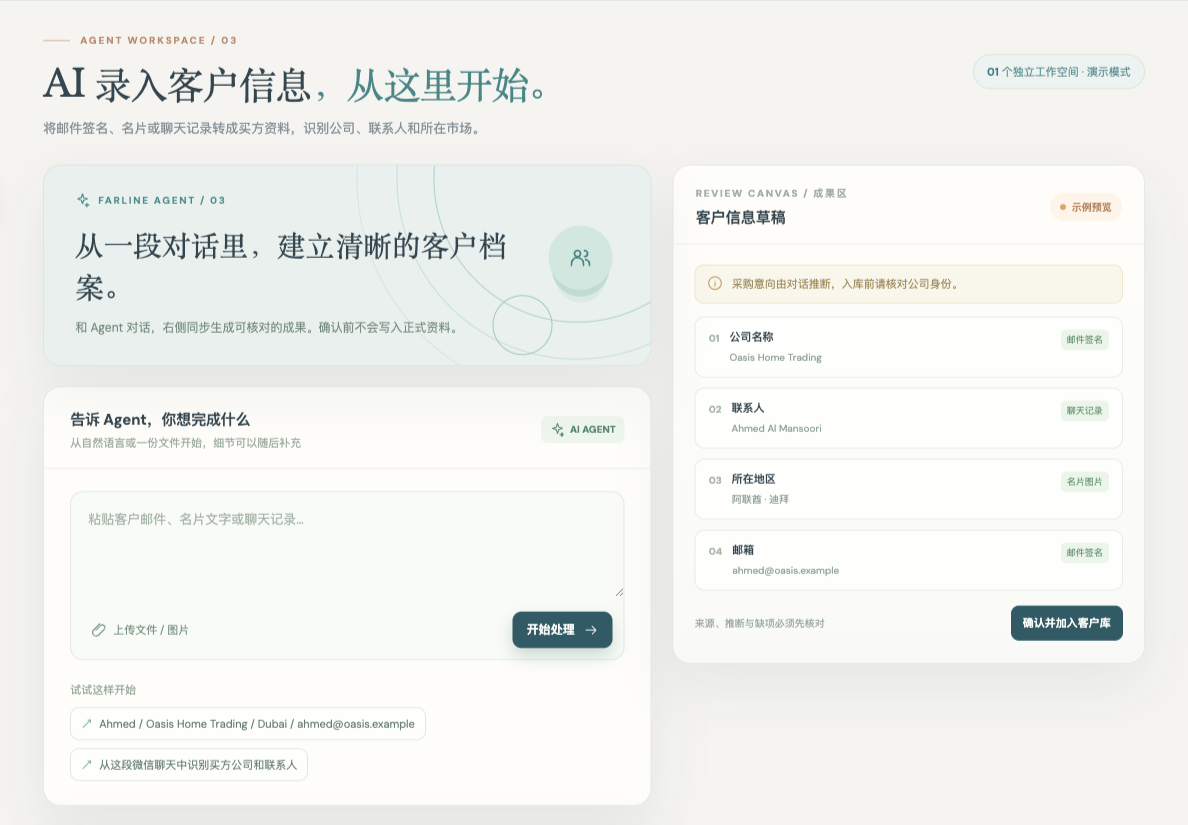Click the 来源、推断与缺项必须先核对 note
The width and height of the screenshot is (1188, 825).
[x=759, y=623]
